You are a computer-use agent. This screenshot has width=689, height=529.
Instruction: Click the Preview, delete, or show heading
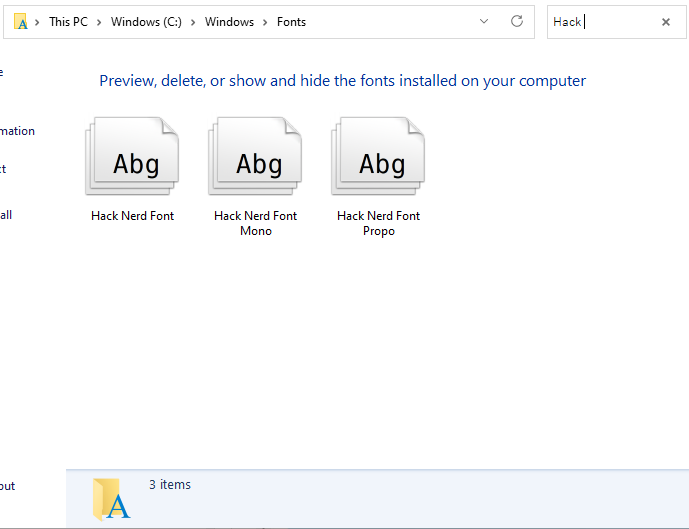tap(342, 81)
